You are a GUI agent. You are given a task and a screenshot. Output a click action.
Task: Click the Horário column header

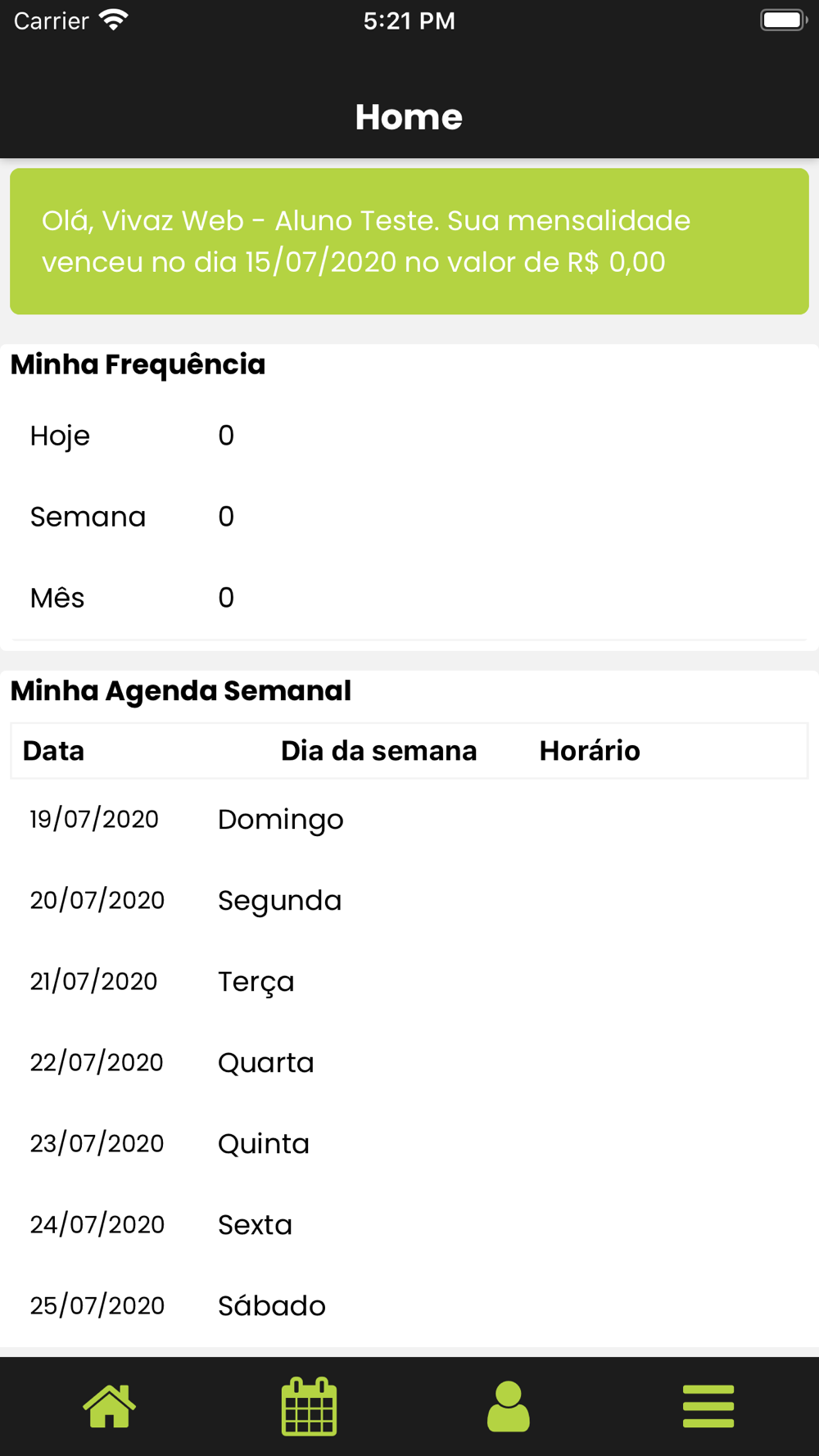pos(590,751)
